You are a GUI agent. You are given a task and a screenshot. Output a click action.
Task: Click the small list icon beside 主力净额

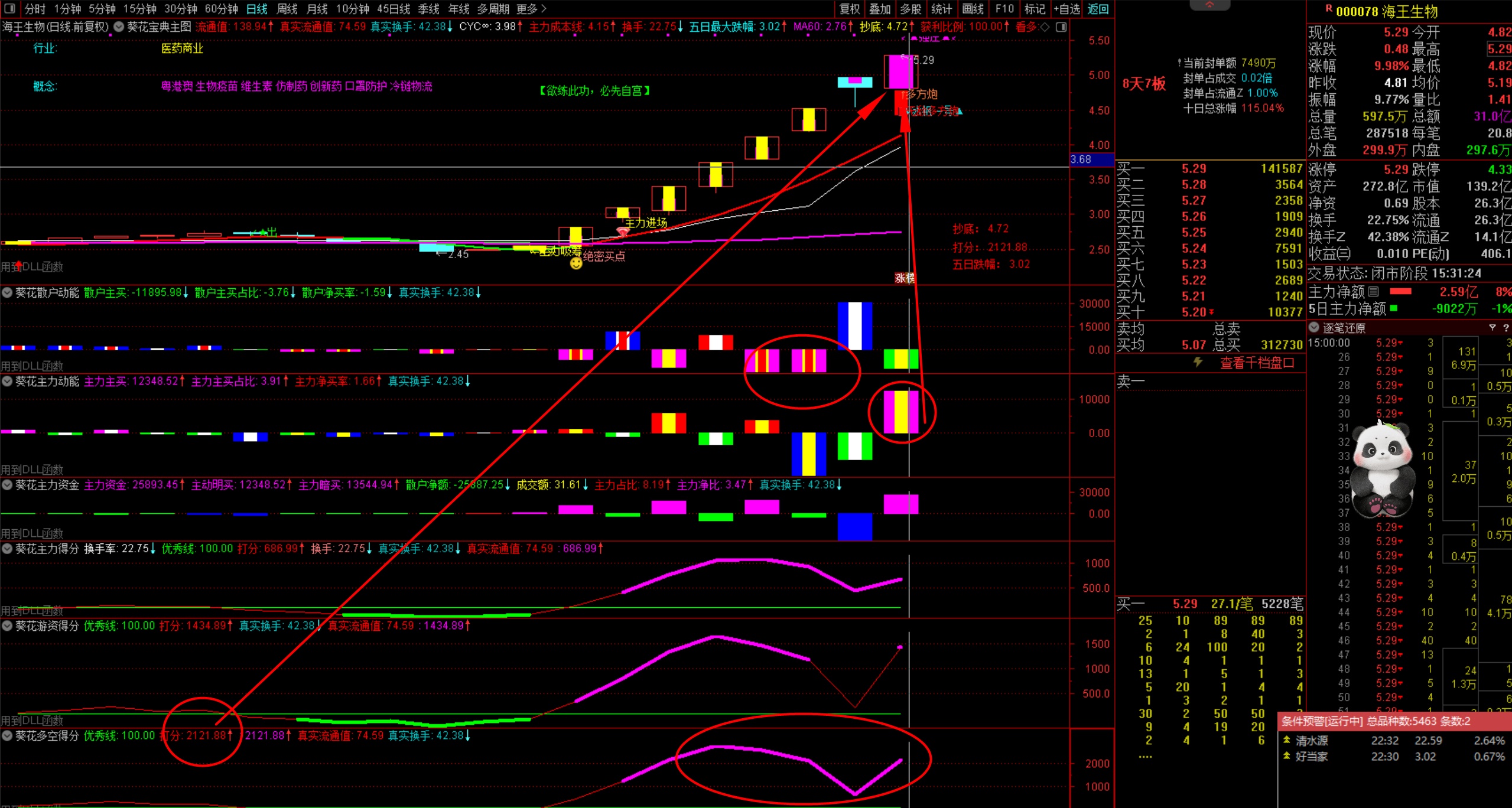pyautogui.click(x=1374, y=291)
